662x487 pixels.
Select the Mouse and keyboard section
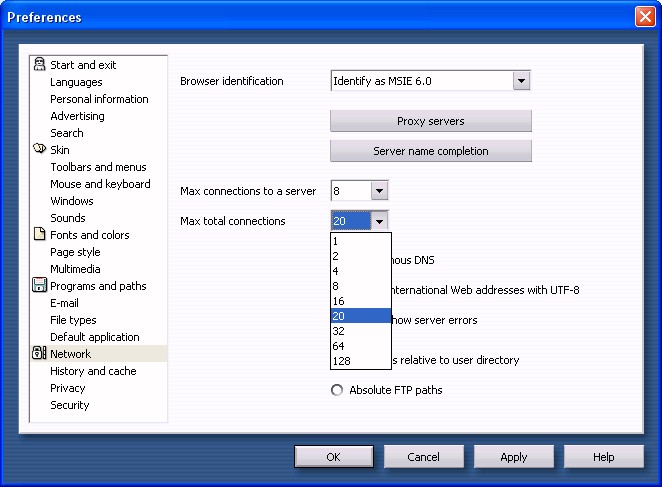[x=100, y=184]
